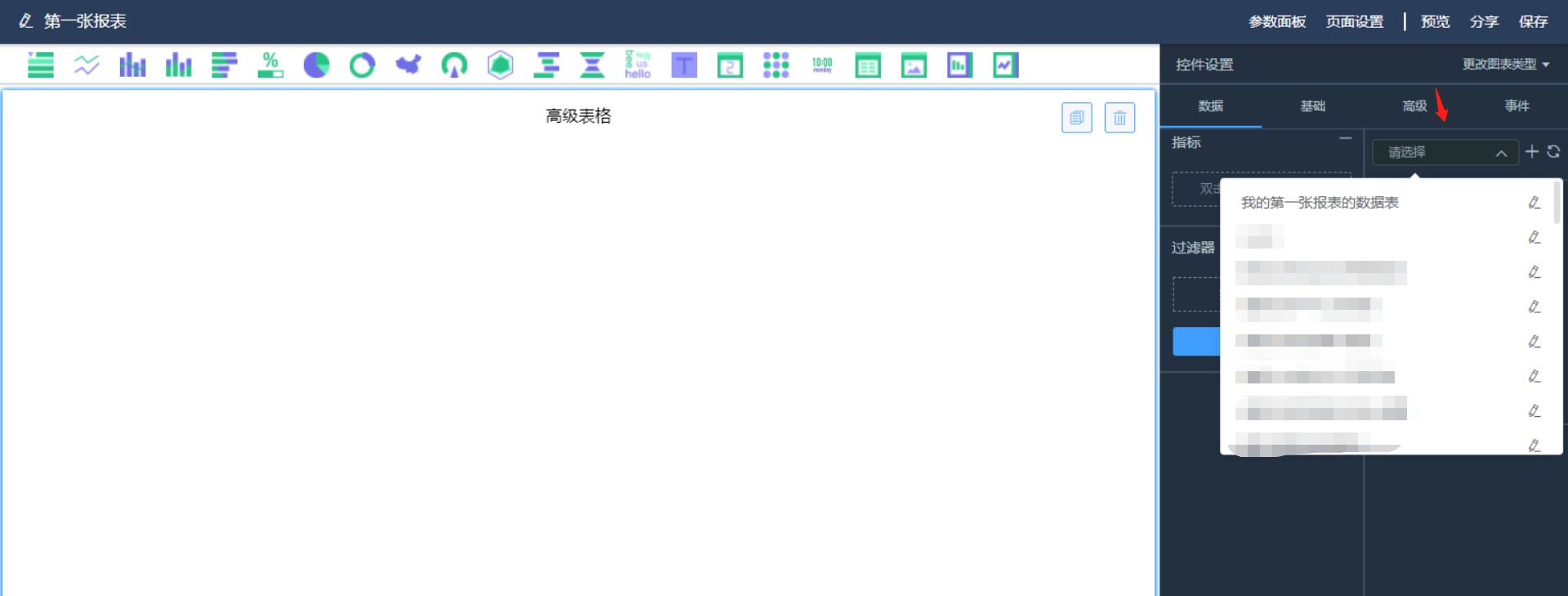Add an image picture widget
The height and width of the screenshot is (596, 1568).
pos(914,65)
